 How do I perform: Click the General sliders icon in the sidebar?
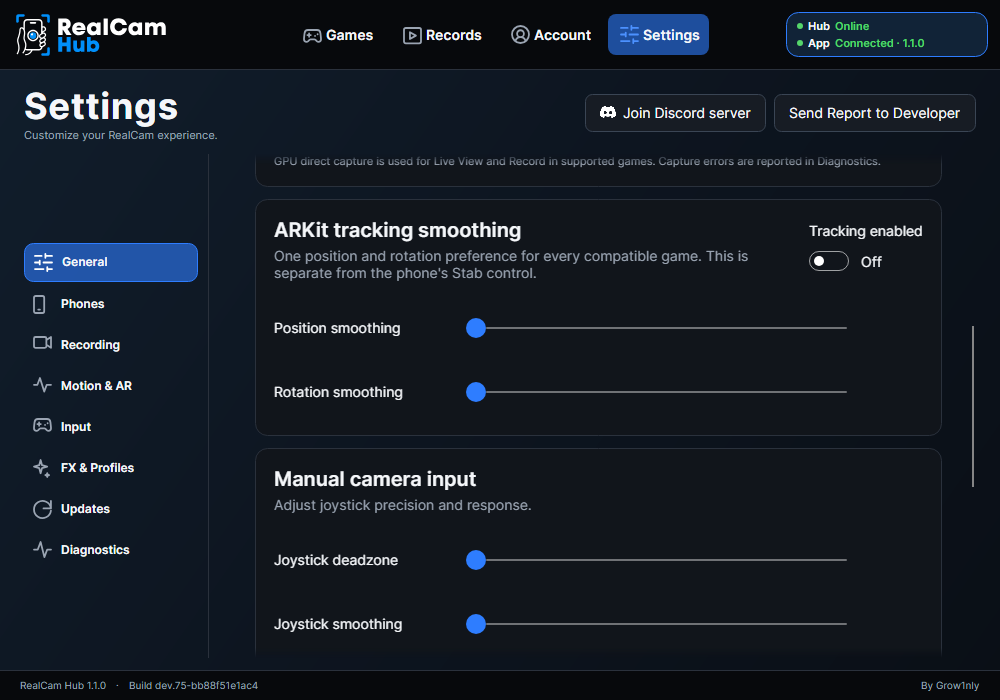click(43, 262)
